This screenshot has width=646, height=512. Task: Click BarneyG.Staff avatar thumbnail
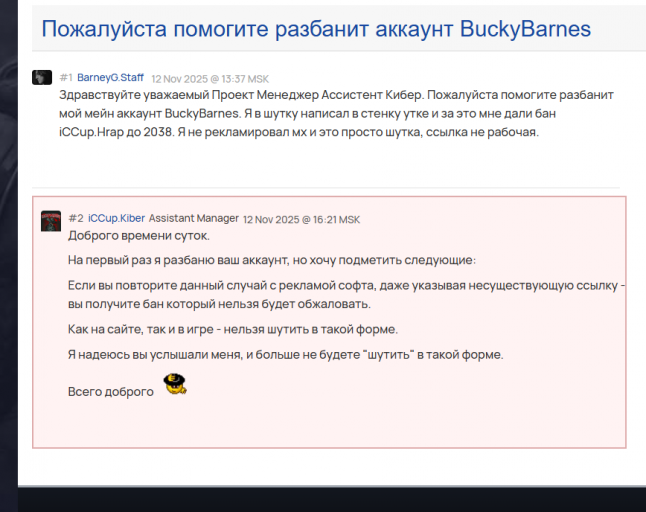click(42, 77)
